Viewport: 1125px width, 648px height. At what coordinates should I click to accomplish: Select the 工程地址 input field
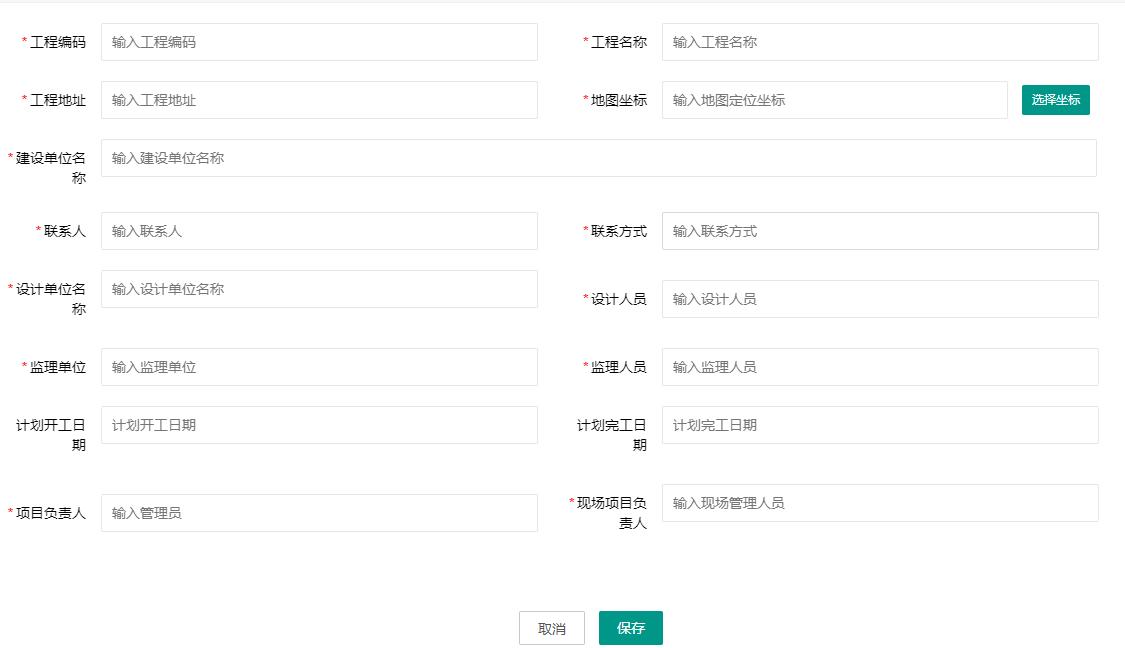coord(318,100)
